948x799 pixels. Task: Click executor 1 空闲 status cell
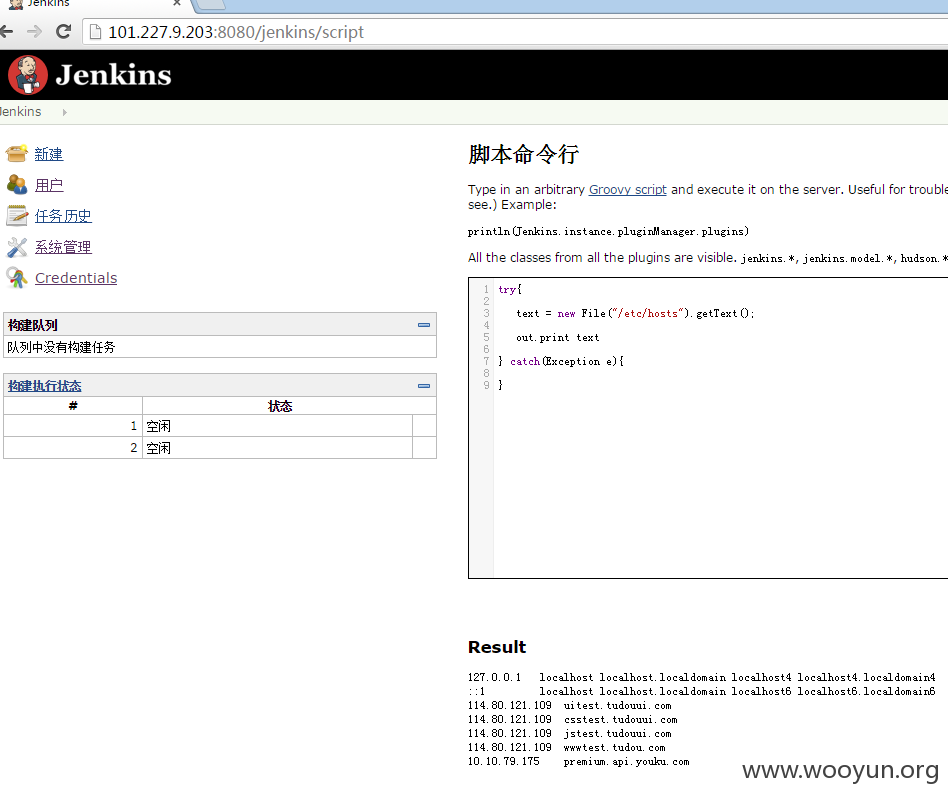278,426
